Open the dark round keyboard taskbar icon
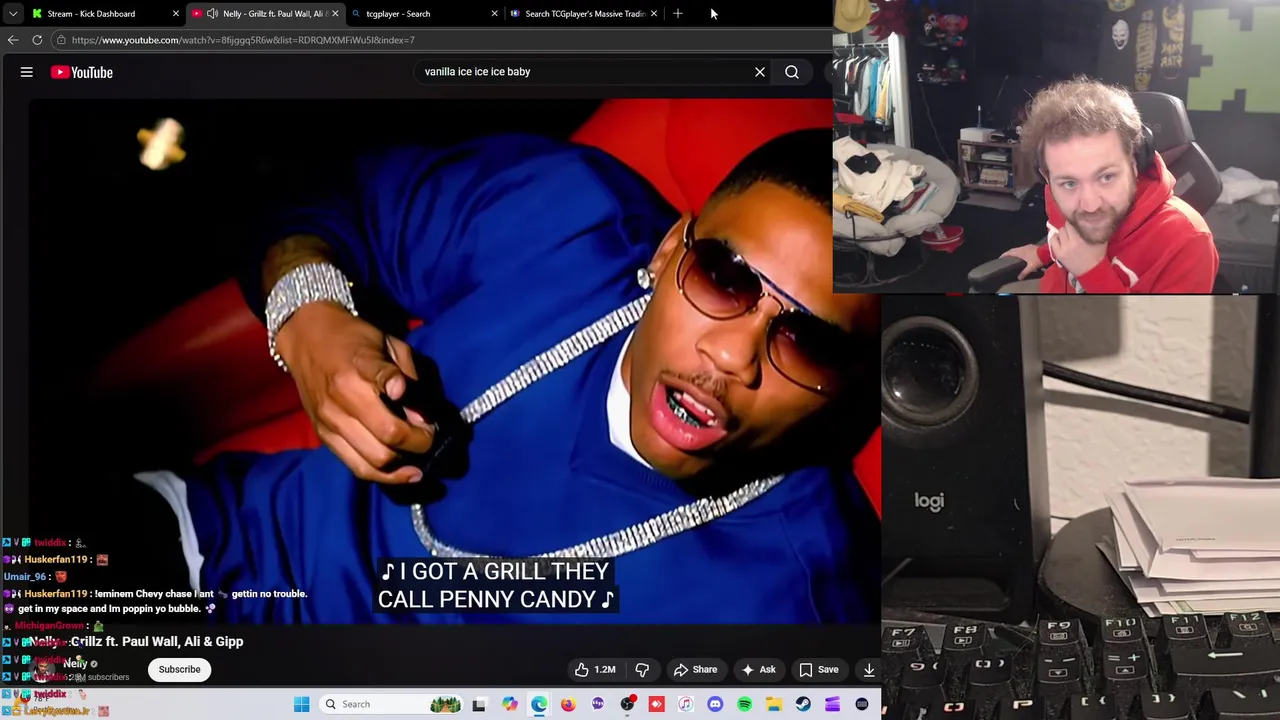This screenshot has height=720, width=1280. click(x=862, y=704)
